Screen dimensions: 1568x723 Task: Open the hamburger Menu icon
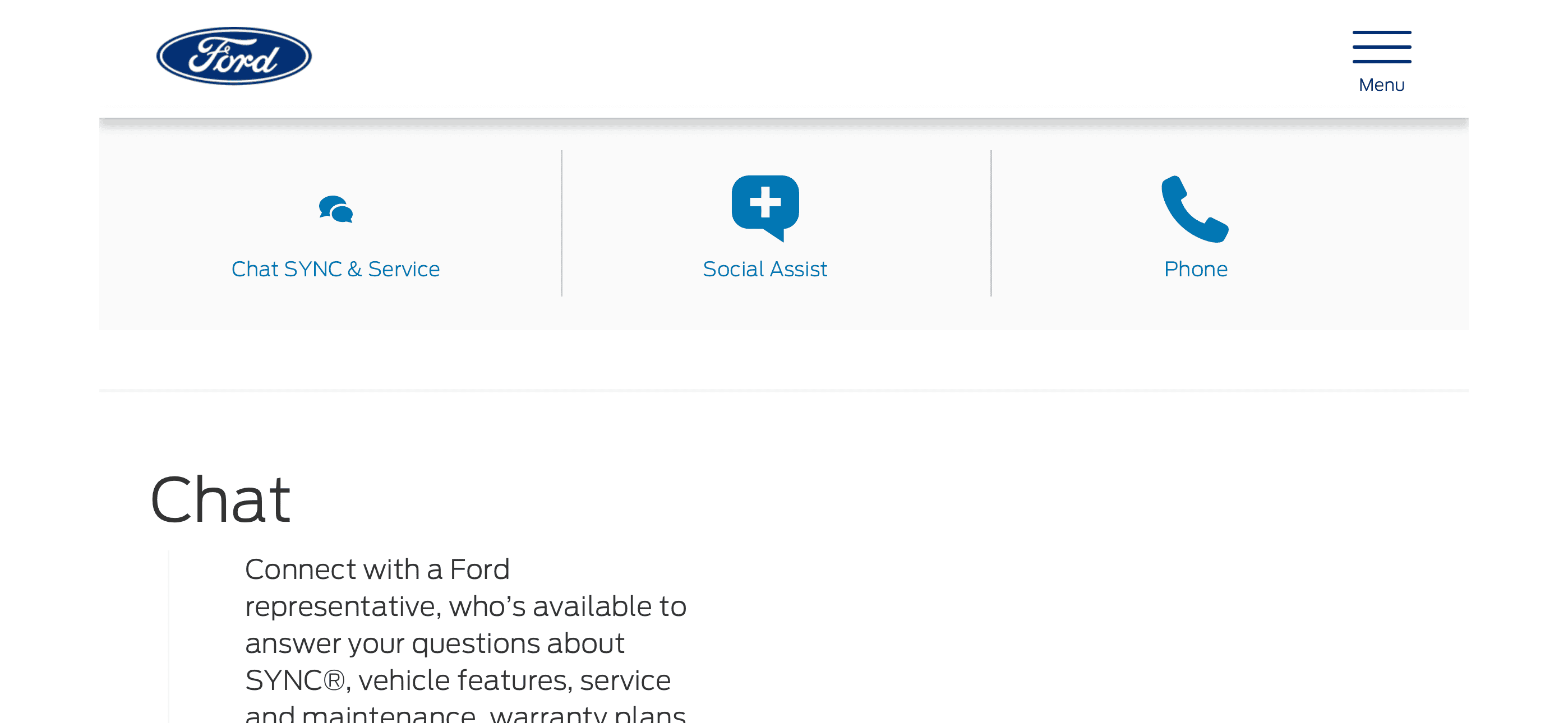point(1382,47)
